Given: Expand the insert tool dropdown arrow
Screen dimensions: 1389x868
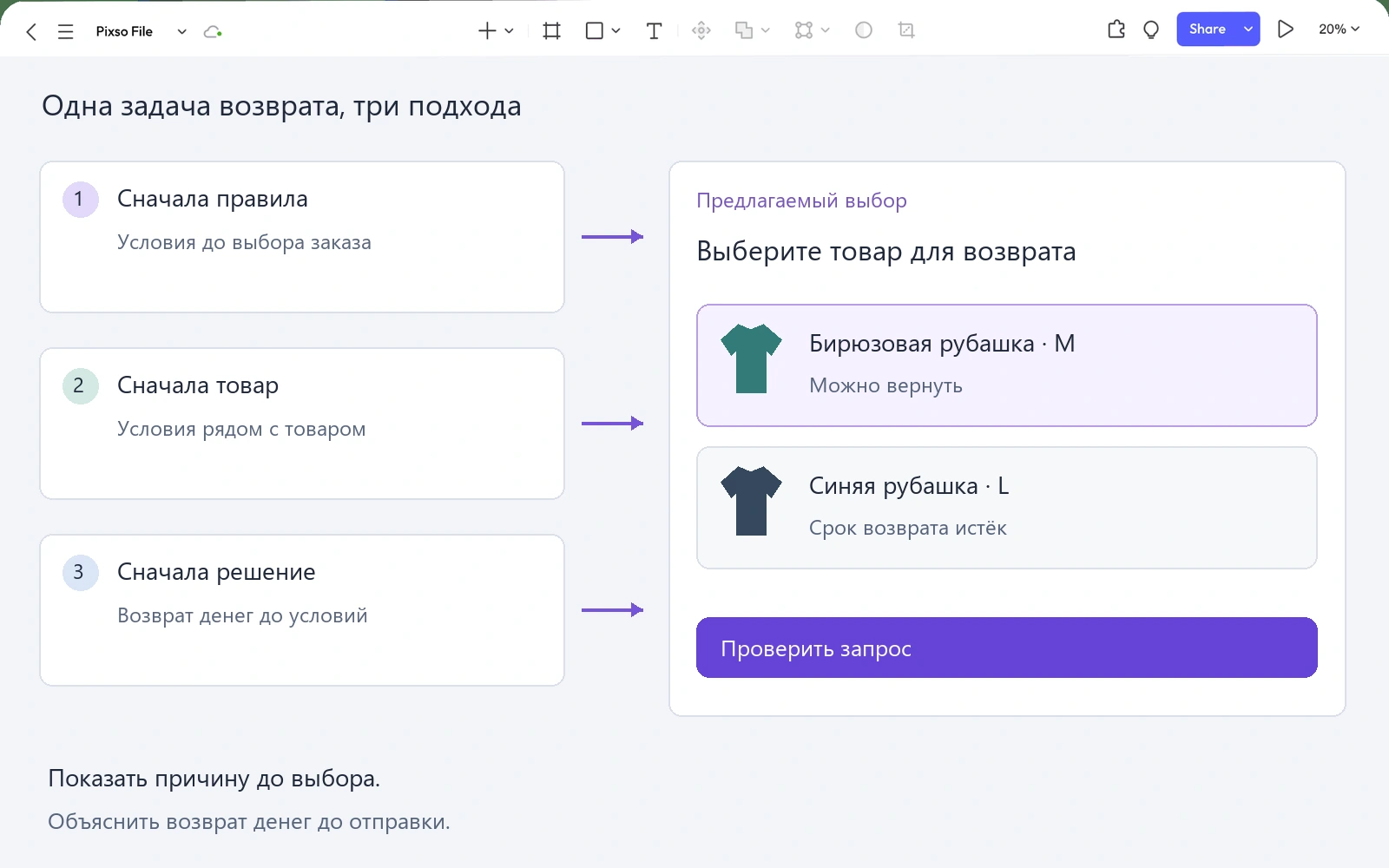Looking at the screenshot, I should click(x=509, y=31).
